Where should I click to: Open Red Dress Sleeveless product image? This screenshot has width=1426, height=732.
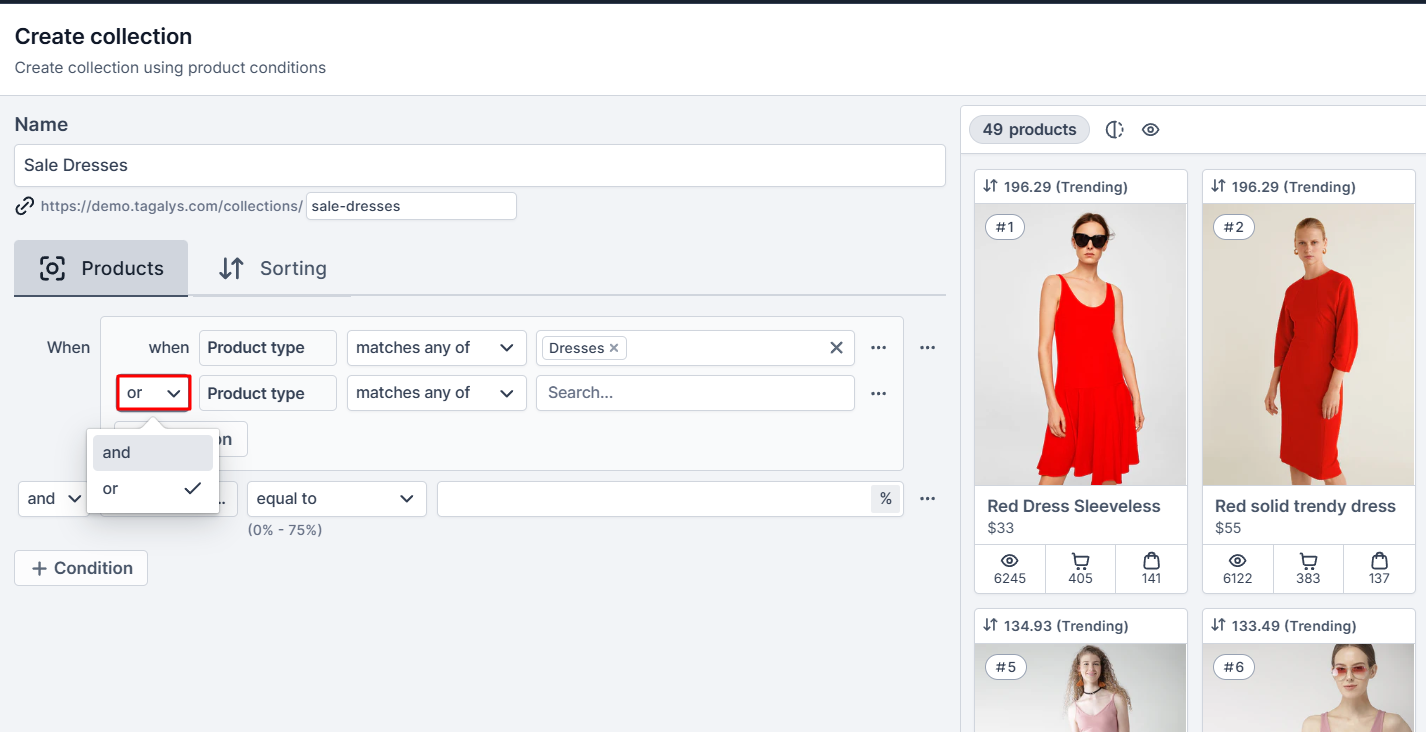click(1080, 345)
